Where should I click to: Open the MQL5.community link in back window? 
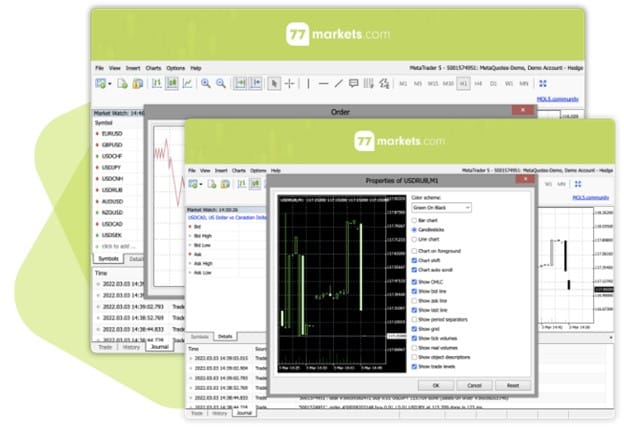coord(557,100)
